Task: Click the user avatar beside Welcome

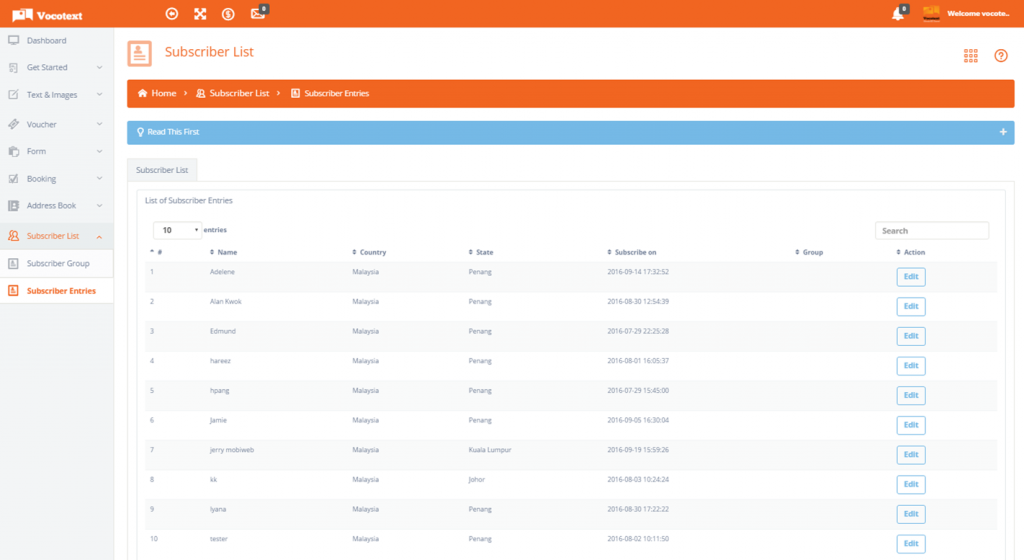Action: (931, 14)
